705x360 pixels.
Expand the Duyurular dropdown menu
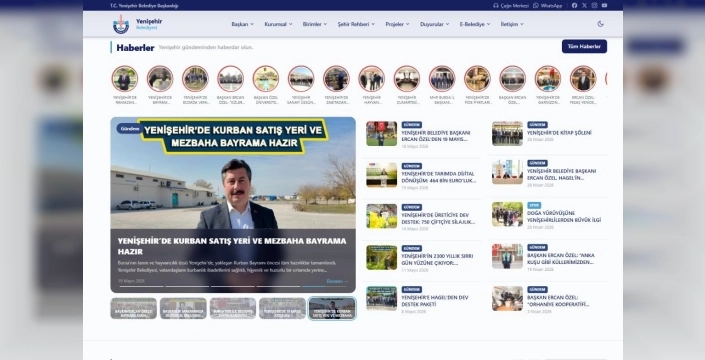coord(434,24)
